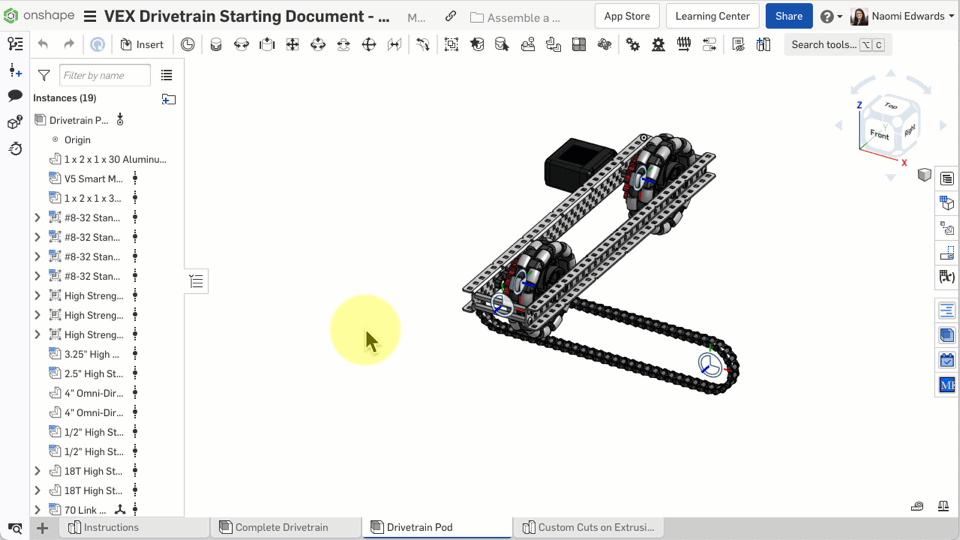Image resolution: width=960 pixels, height=540 pixels.
Task: Open the Learning Center
Action: [712, 16]
